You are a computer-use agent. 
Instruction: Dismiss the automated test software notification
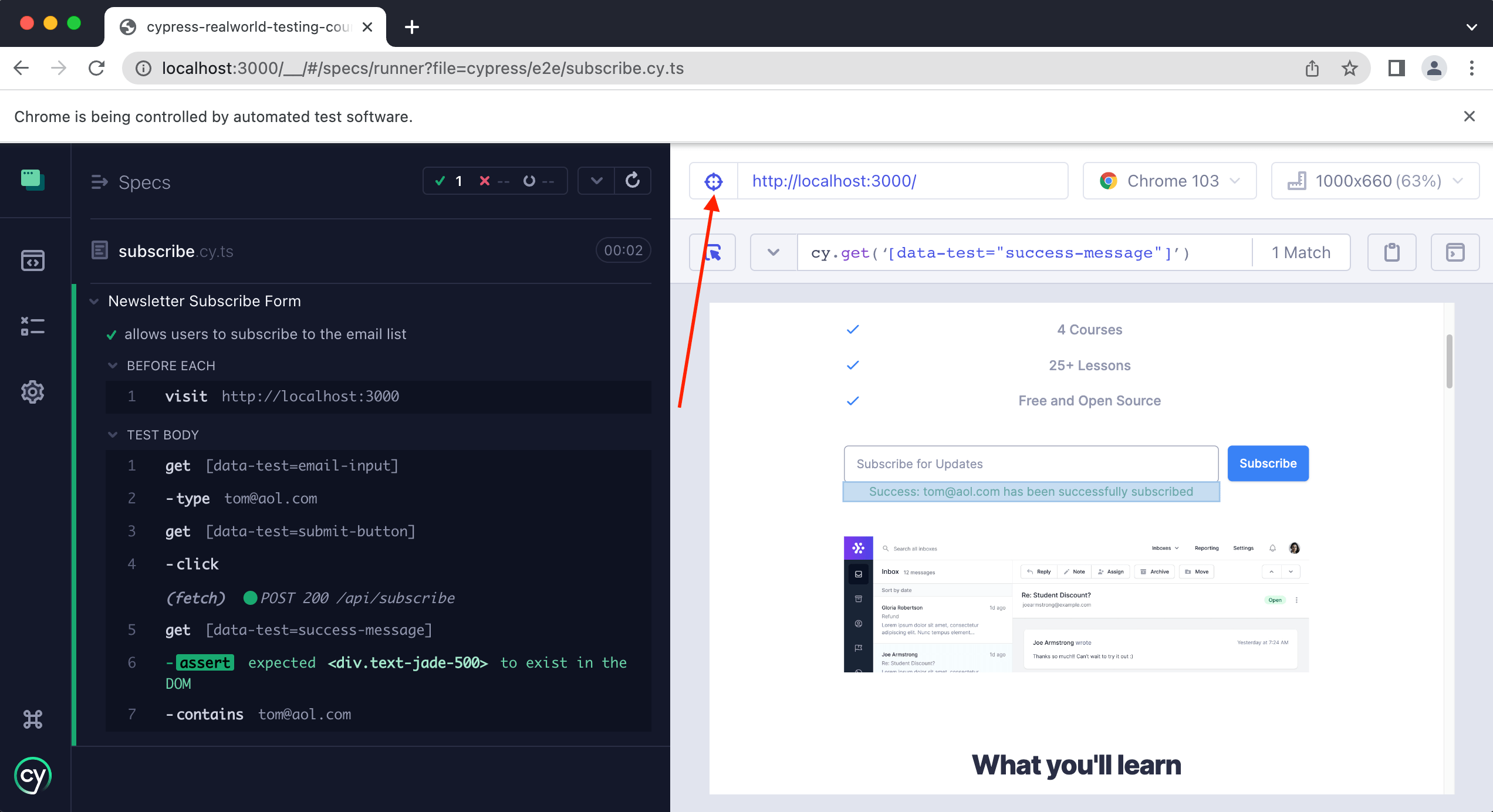(x=1470, y=116)
